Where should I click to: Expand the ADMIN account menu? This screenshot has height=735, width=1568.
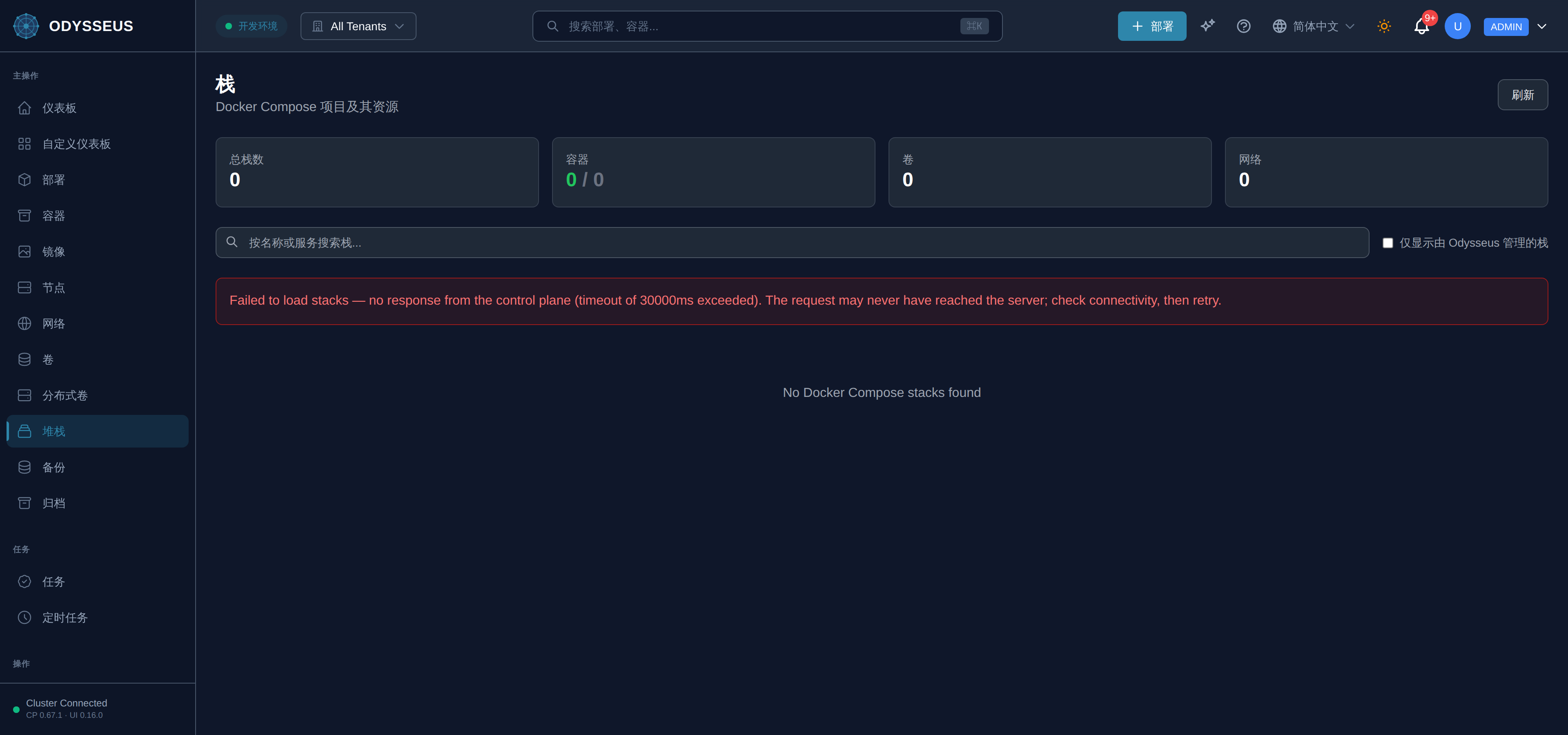click(1515, 26)
